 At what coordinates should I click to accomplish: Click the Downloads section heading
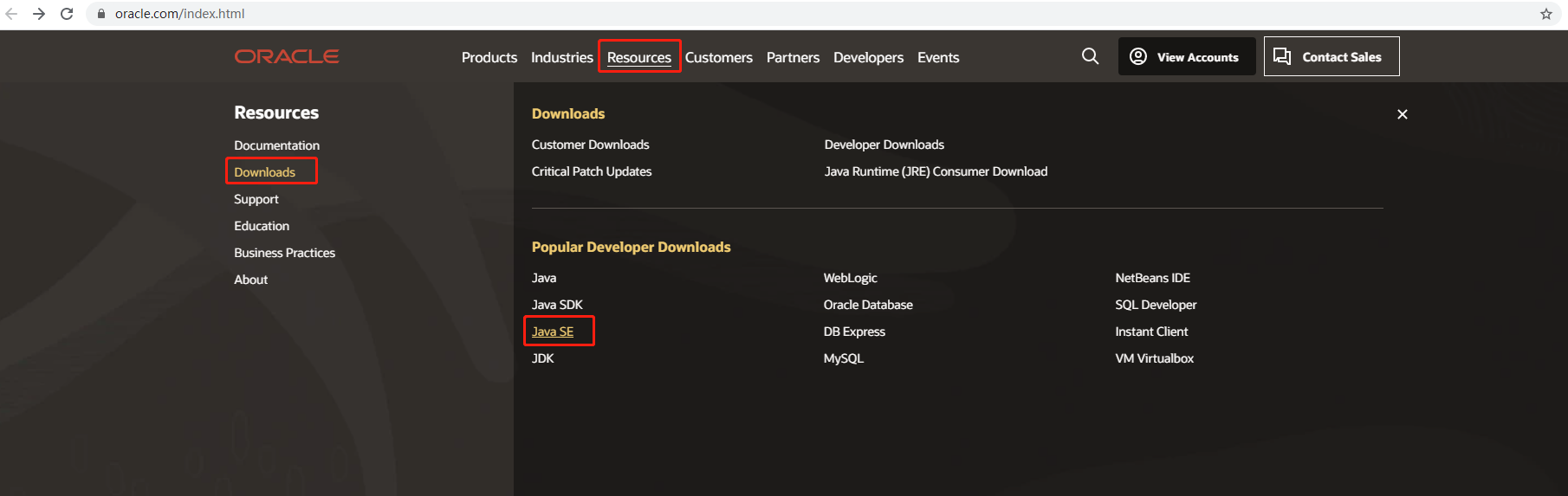[568, 113]
